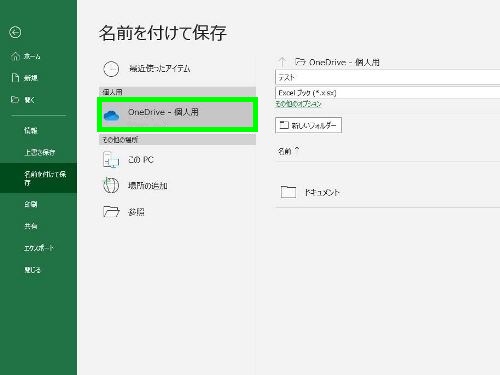Open エクスポート in sidebar
The width and height of the screenshot is (500, 375).
[x=39, y=248]
